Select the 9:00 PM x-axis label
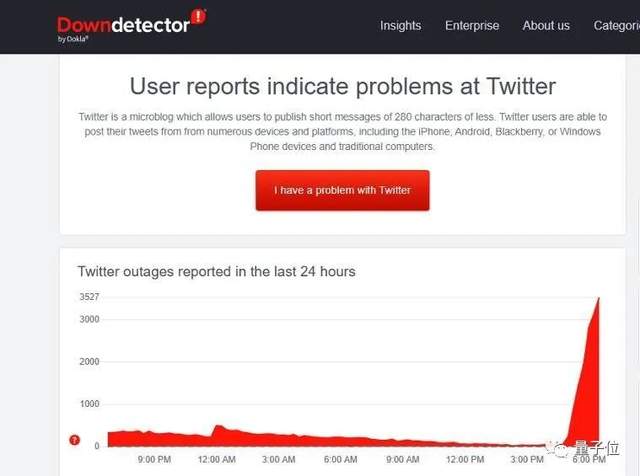The height and width of the screenshot is (476, 640). [x=154, y=460]
